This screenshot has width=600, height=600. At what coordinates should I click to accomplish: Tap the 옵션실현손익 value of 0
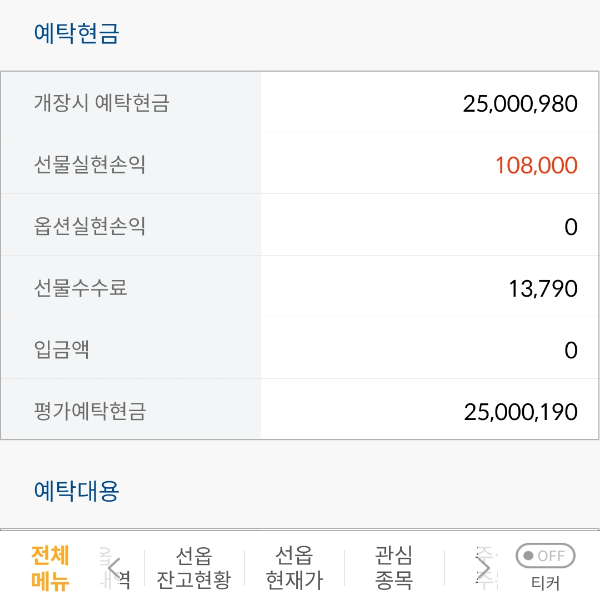(570, 227)
